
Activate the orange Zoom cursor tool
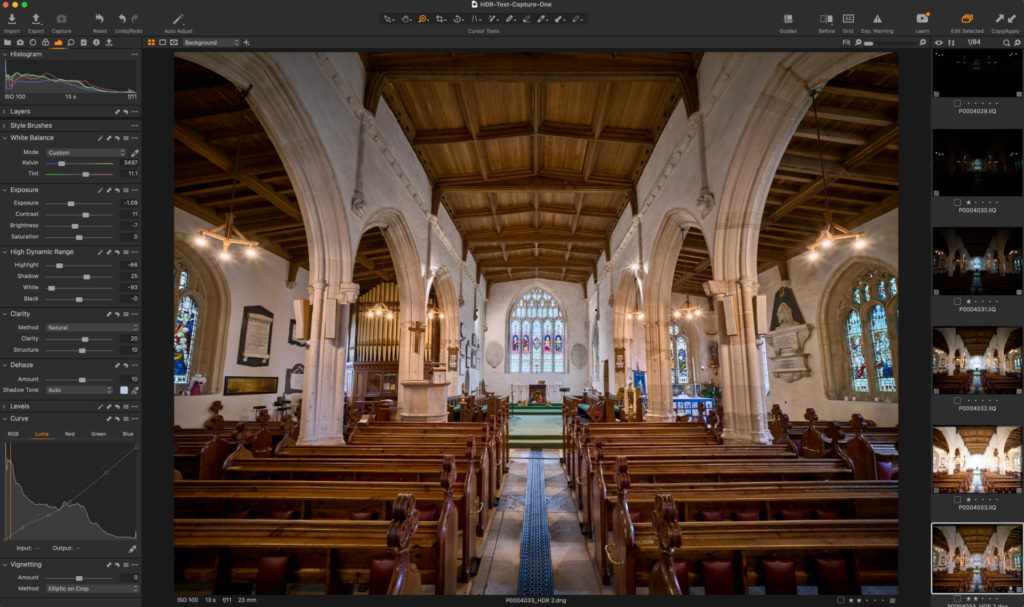[x=423, y=19]
